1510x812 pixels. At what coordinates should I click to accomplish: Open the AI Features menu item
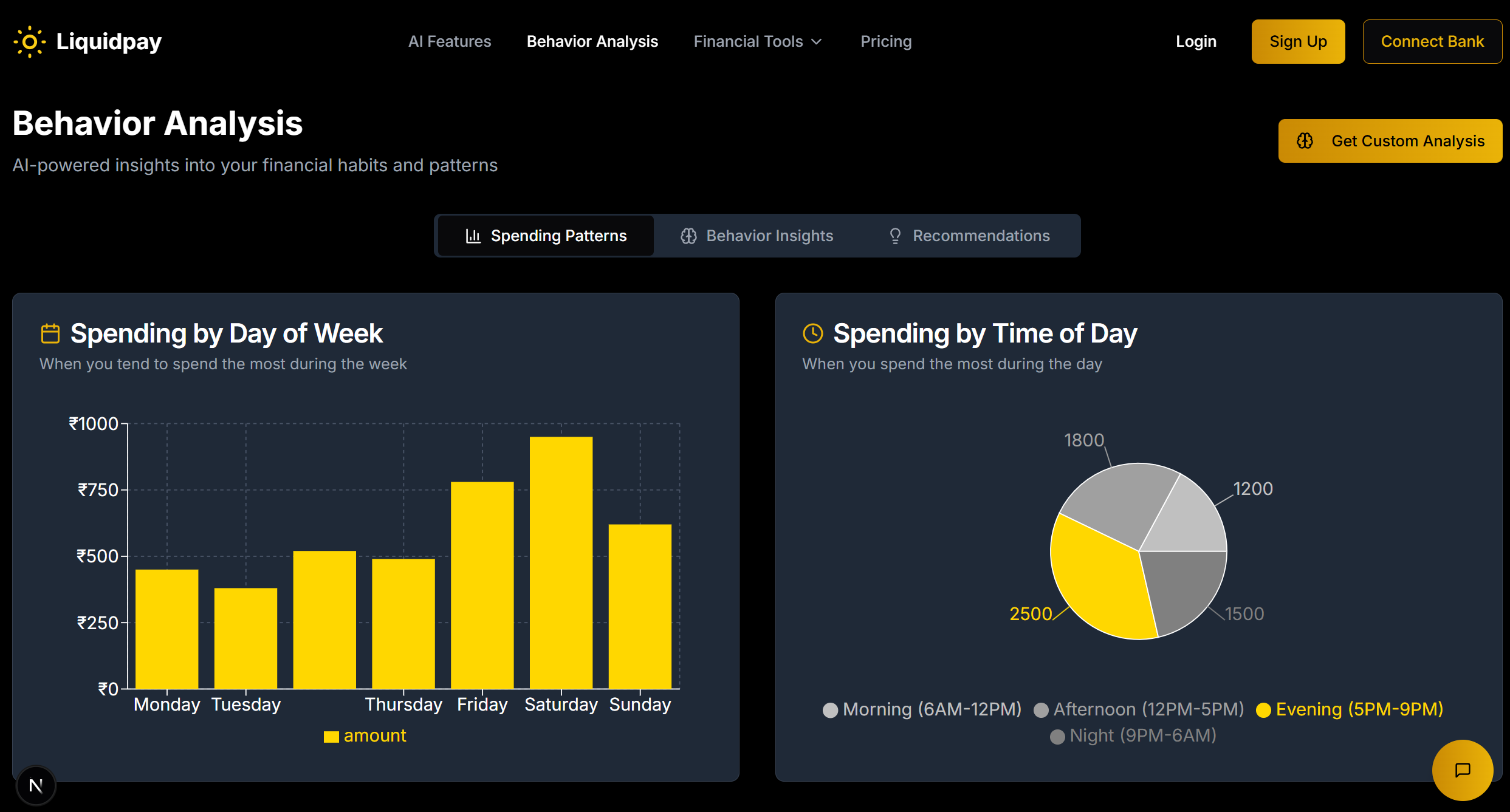click(x=450, y=41)
